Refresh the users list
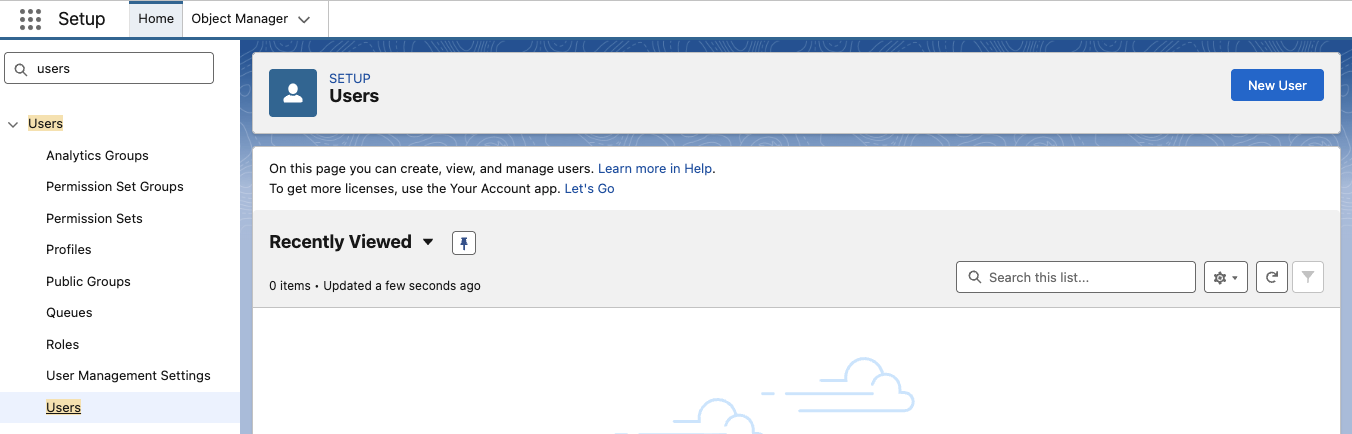 pos(1271,277)
